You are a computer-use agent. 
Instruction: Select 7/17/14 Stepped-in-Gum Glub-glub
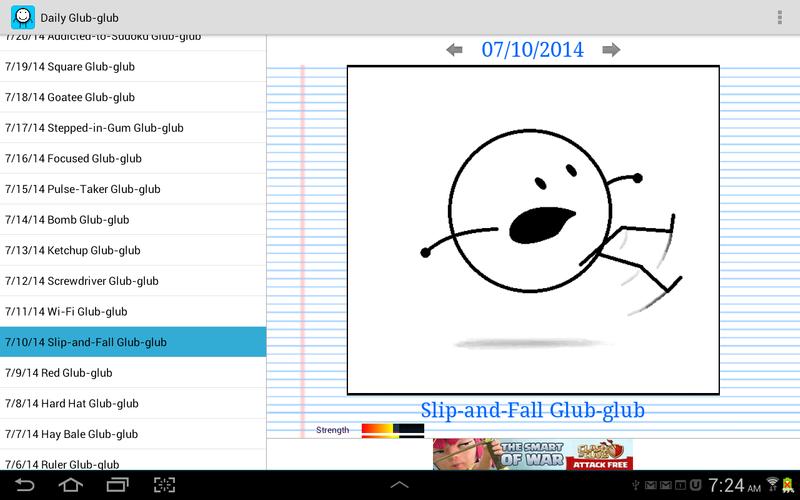tap(133, 128)
